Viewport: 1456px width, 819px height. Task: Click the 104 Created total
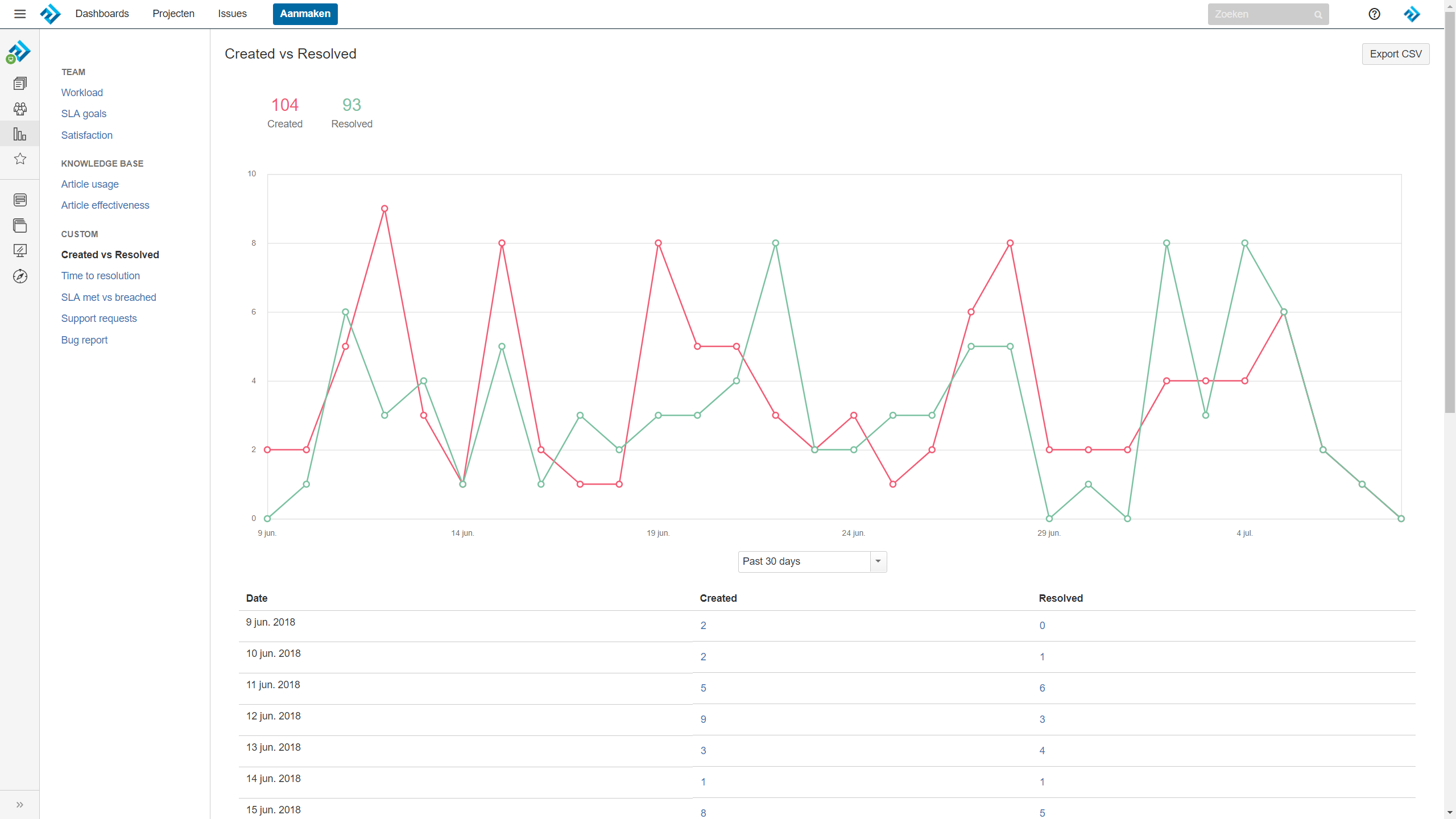click(x=285, y=105)
